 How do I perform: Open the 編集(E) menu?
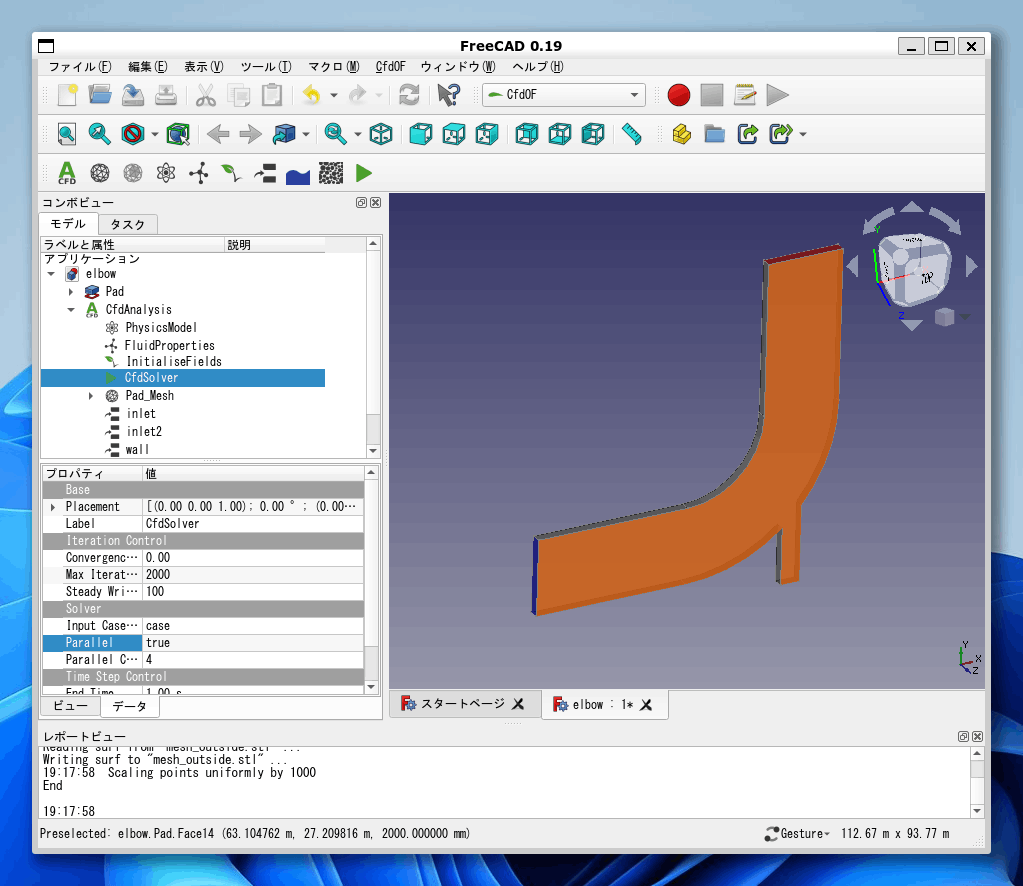click(147, 67)
